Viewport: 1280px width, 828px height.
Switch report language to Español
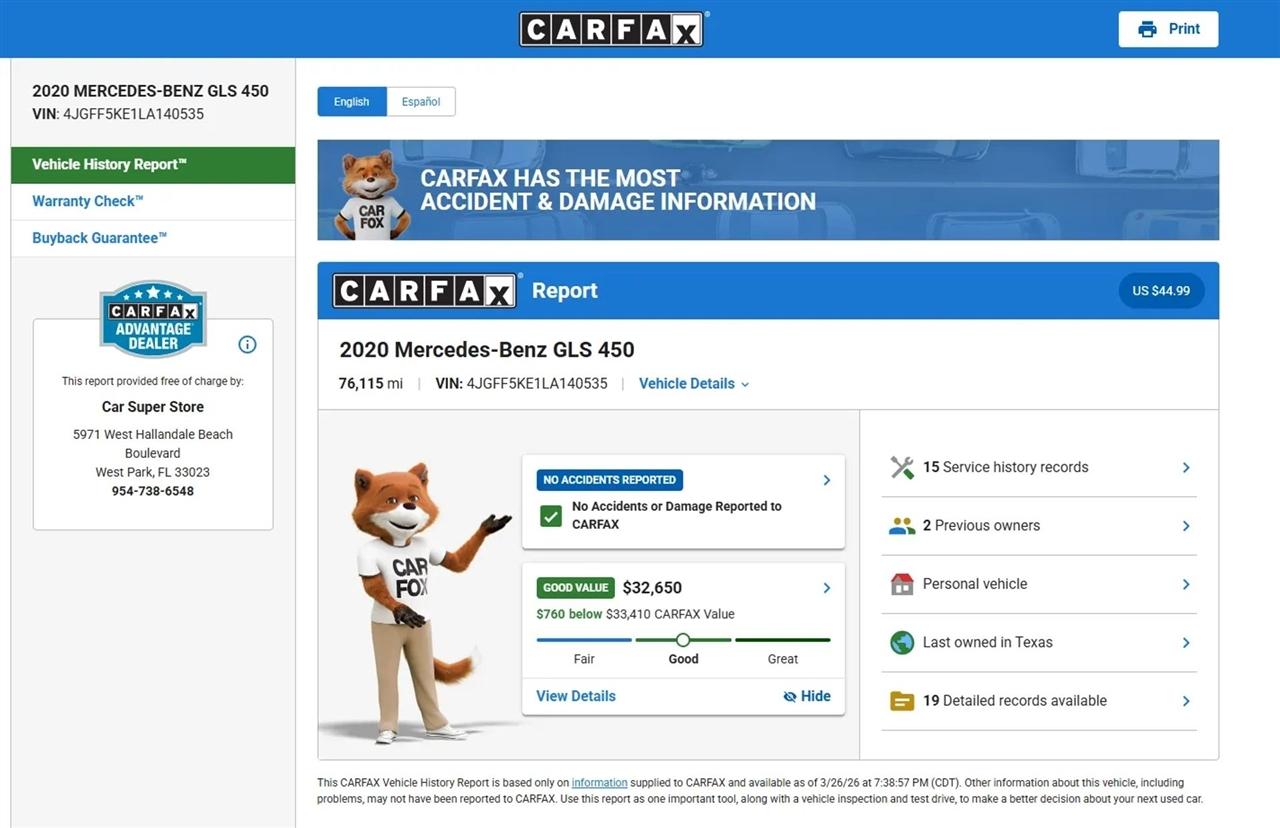[x=421, y=102]
